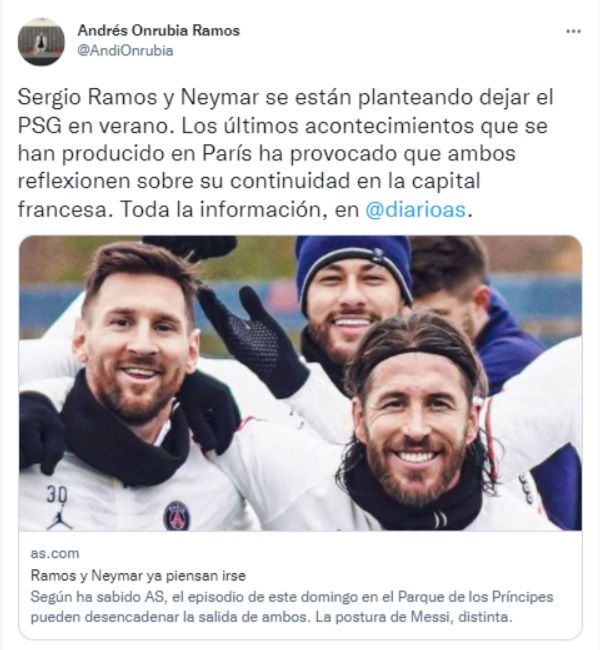This screenshot has width=600, height=650.
Task: Click tweet text 'Sergio Ramos y Neymar se están'
Action: coord(184,97)
